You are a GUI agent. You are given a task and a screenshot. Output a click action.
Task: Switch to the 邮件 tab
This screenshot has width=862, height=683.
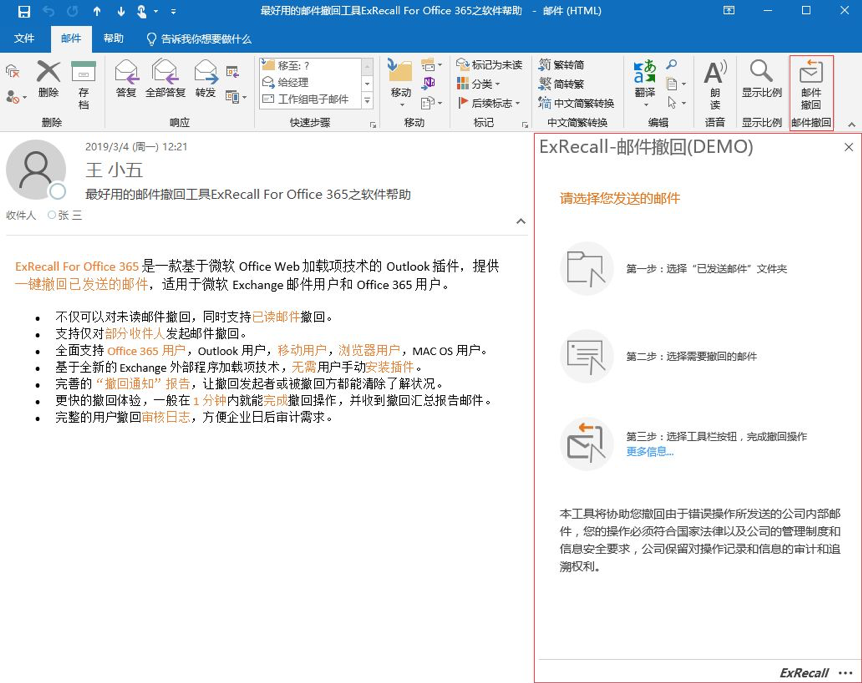(71, 38)
